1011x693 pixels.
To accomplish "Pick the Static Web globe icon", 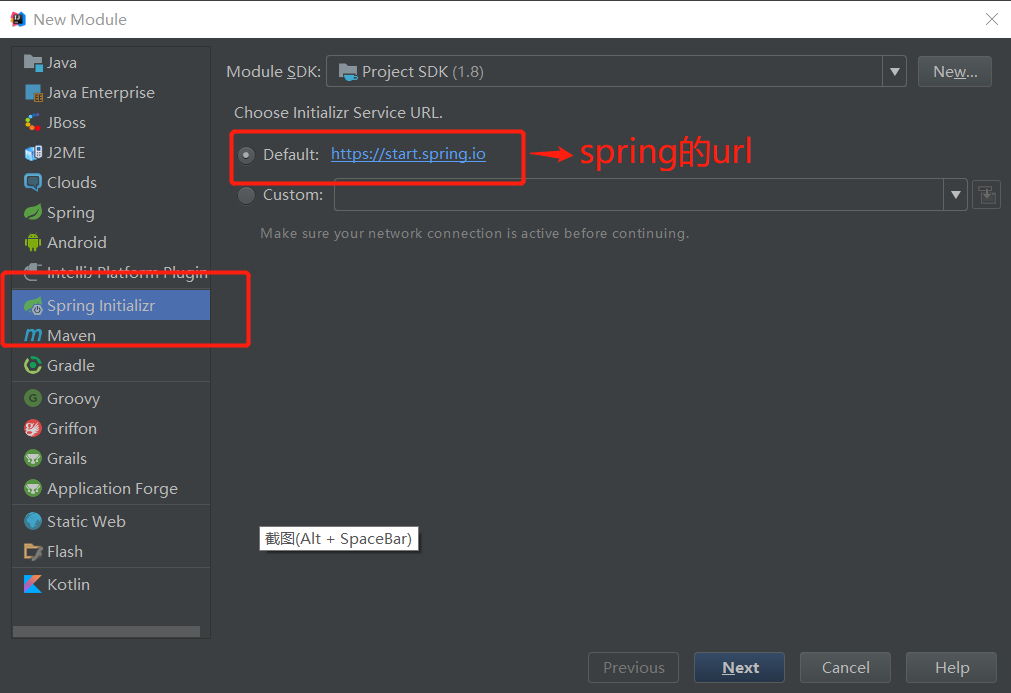I will [x=33, y=522].
